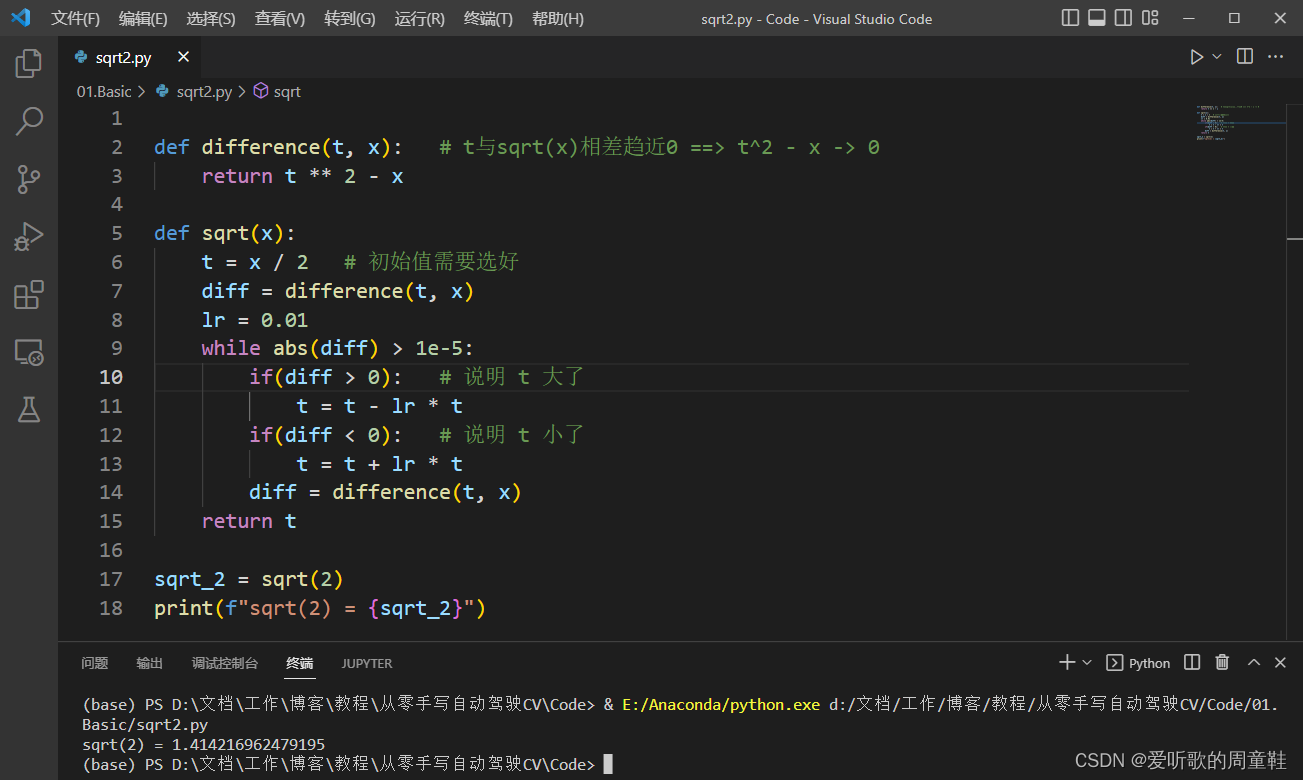The width and height of the screenshot is (1303, 780).
Task: Switch to the 调试控制台 panel tab
Action: [x=225, y=663]
